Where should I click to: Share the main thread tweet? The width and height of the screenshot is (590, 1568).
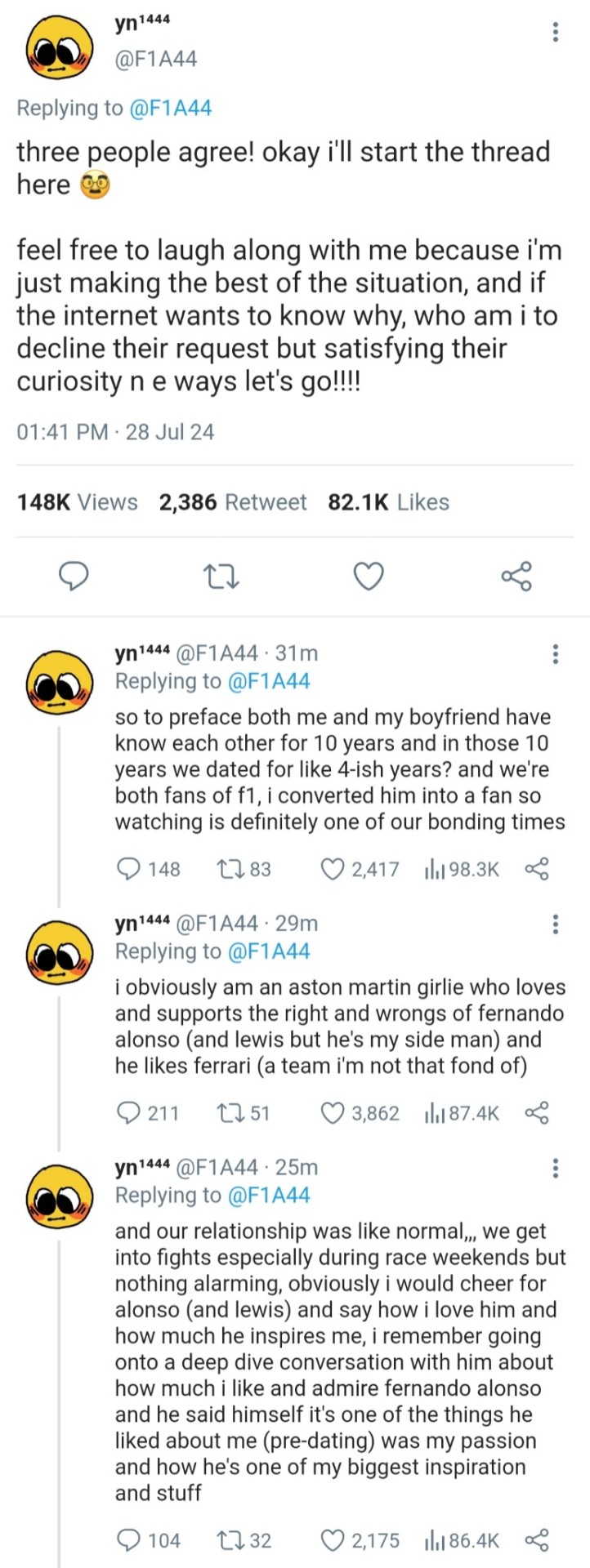[516, 576]
